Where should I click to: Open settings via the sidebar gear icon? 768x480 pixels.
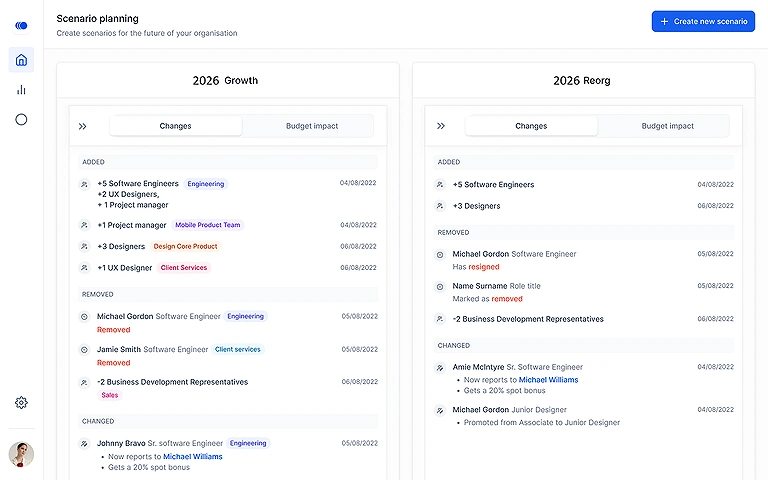click(21, 403)
